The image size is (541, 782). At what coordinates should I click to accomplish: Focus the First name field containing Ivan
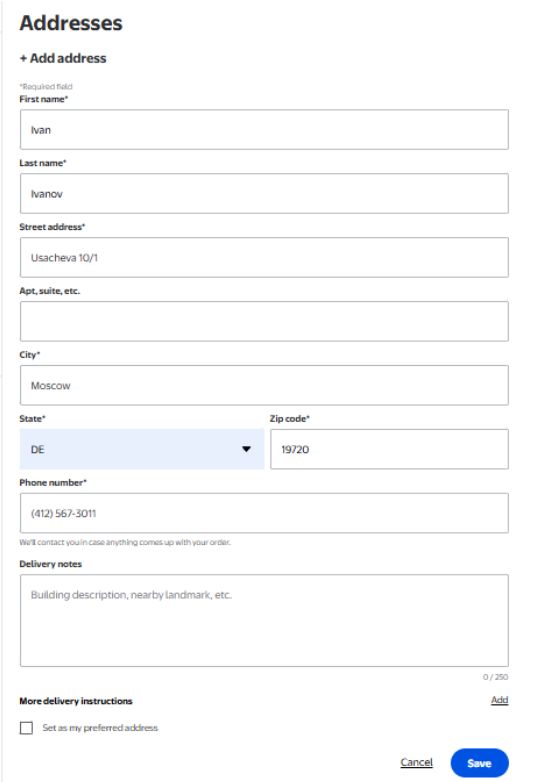pos(264,130)
